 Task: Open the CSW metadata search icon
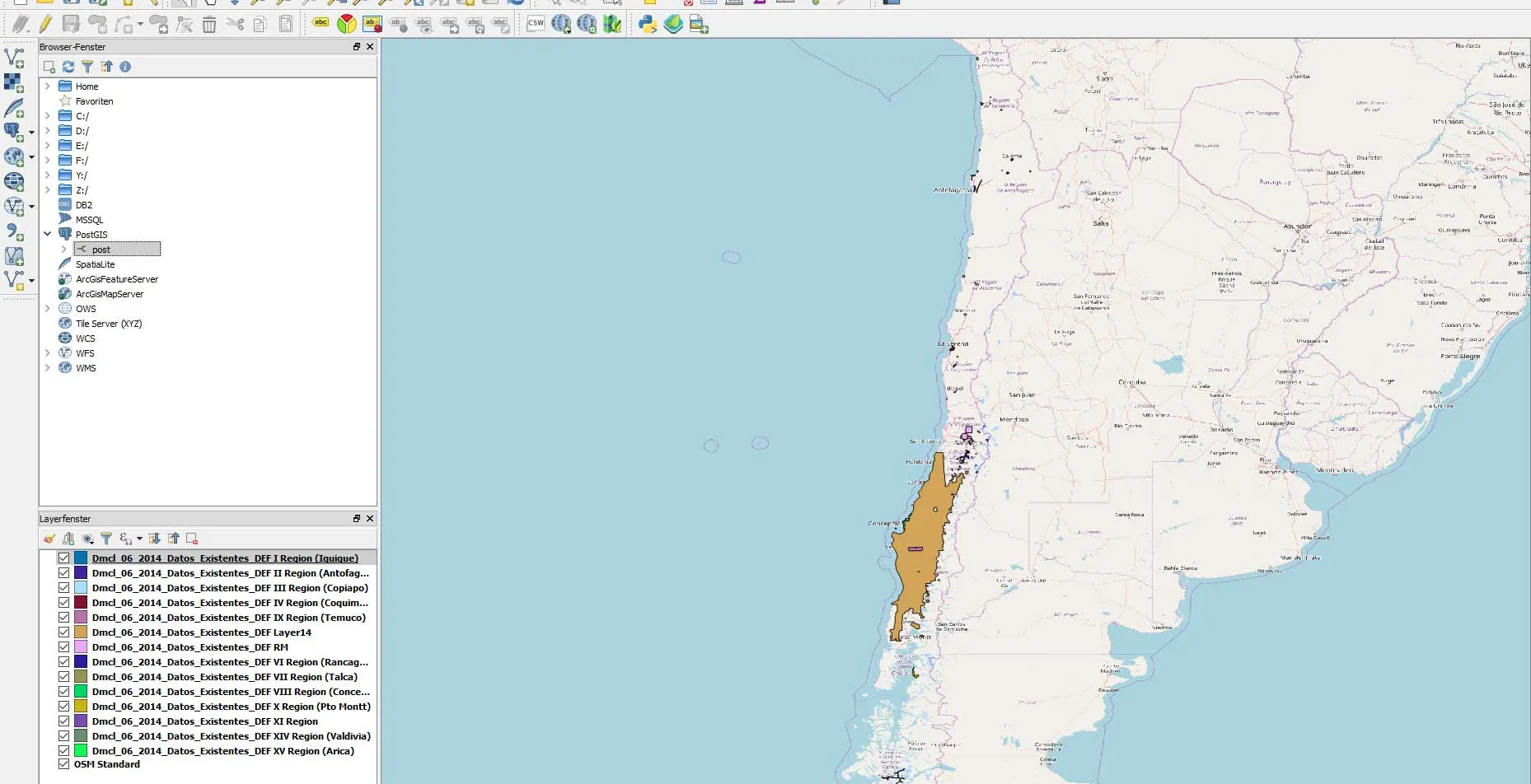coord(536,24)
